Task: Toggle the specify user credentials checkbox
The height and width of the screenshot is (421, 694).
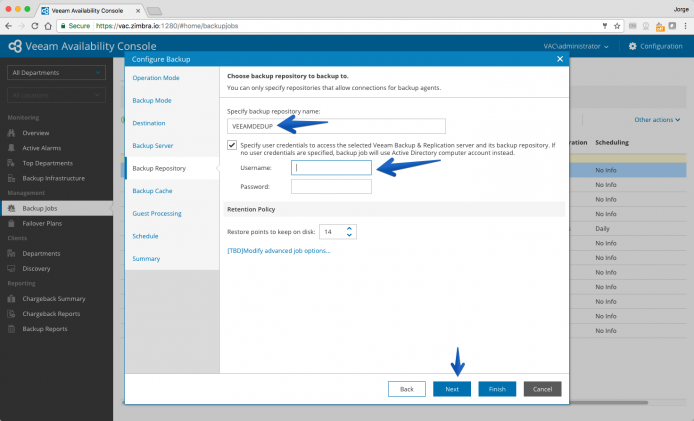Action: click(232, 145)
